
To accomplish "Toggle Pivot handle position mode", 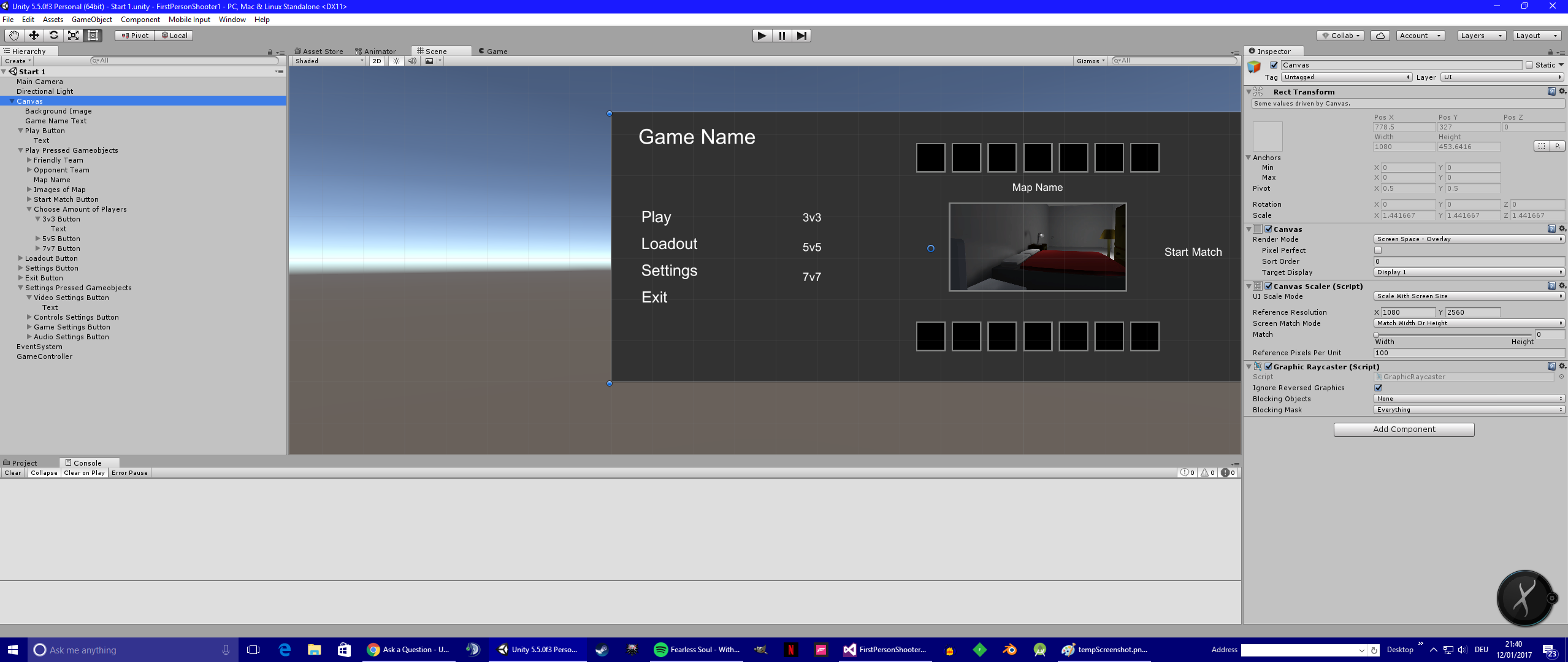I will (134, 36).
